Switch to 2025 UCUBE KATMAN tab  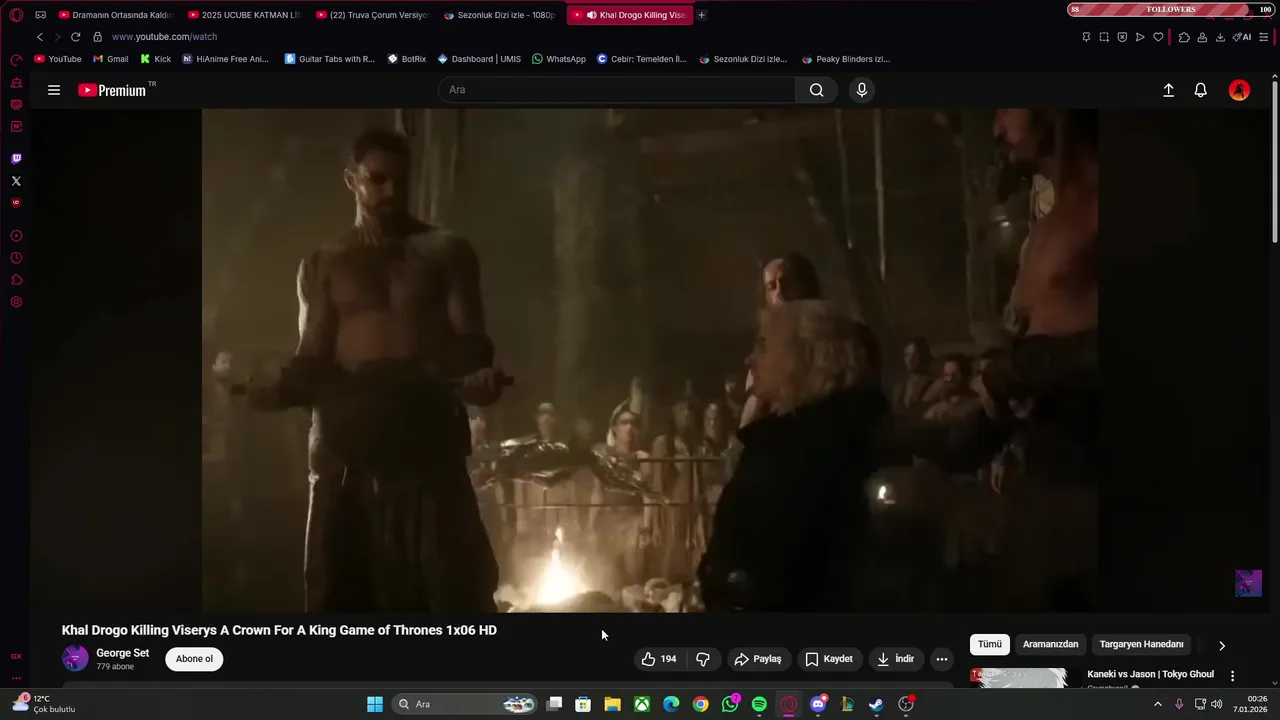click(243, 15)
